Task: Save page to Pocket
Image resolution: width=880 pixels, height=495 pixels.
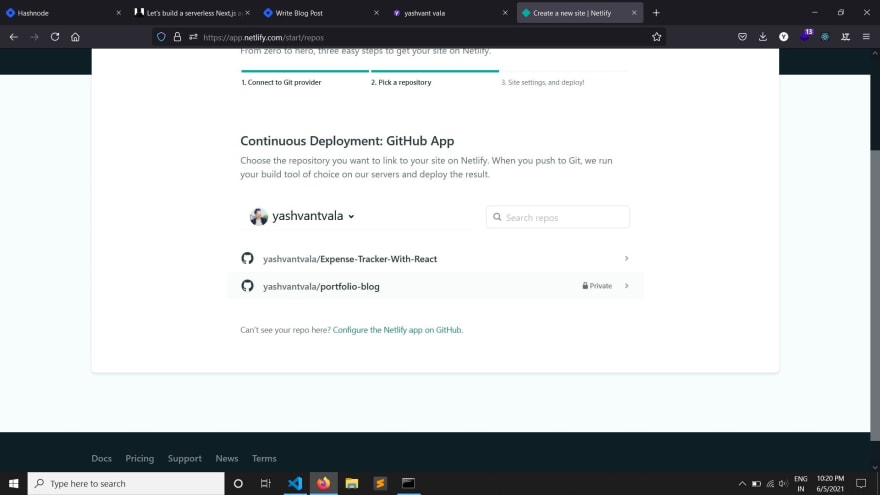Action: tap(742, 37)
